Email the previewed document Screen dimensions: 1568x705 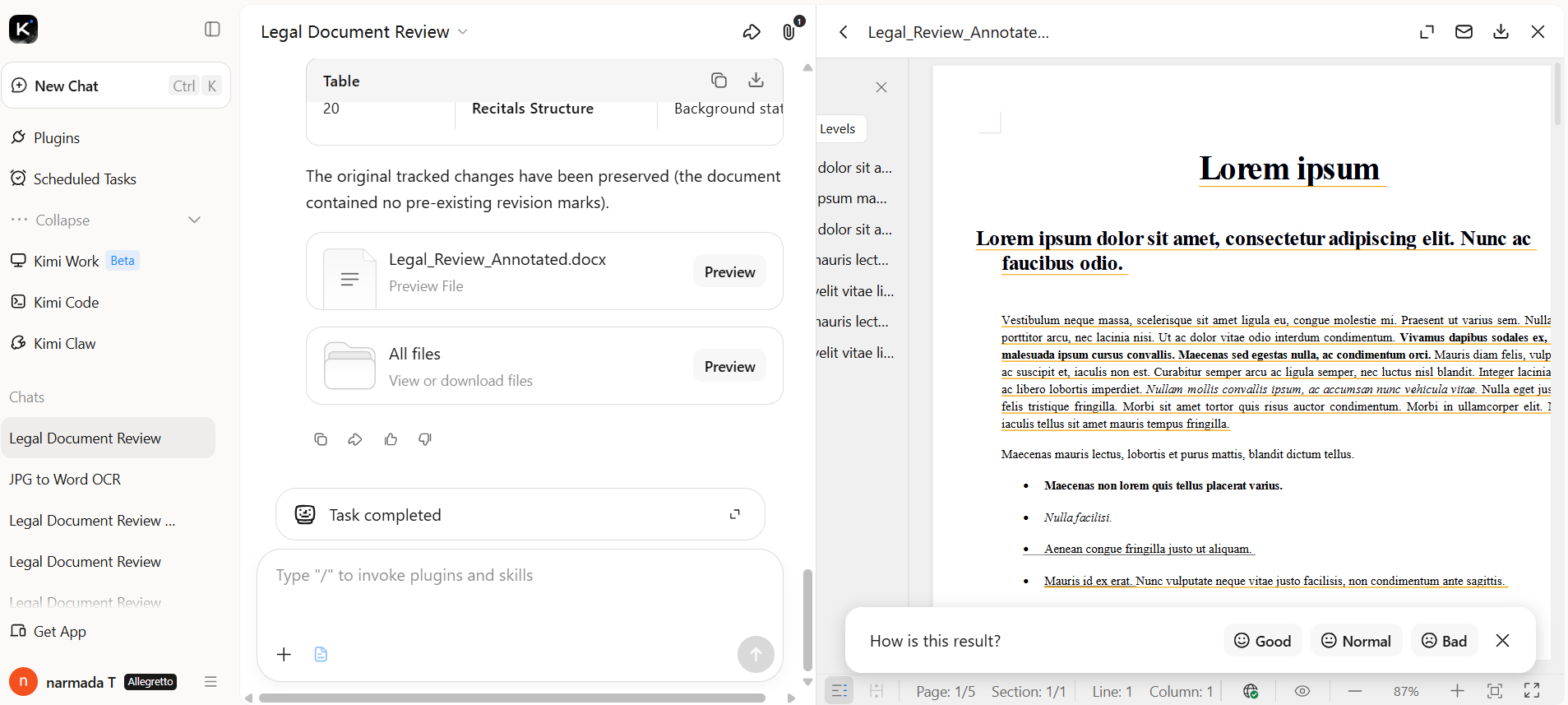click(1464, 31)
